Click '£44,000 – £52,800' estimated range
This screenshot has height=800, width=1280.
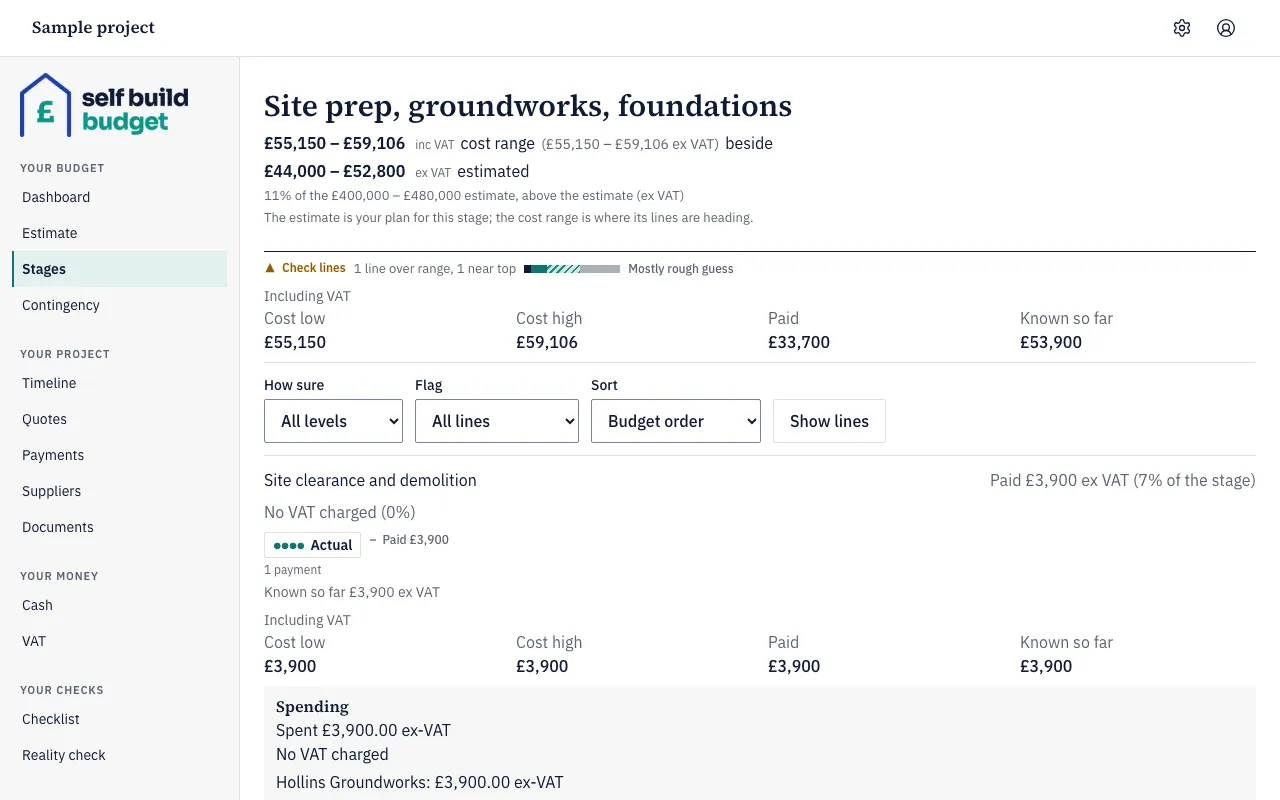334,171
